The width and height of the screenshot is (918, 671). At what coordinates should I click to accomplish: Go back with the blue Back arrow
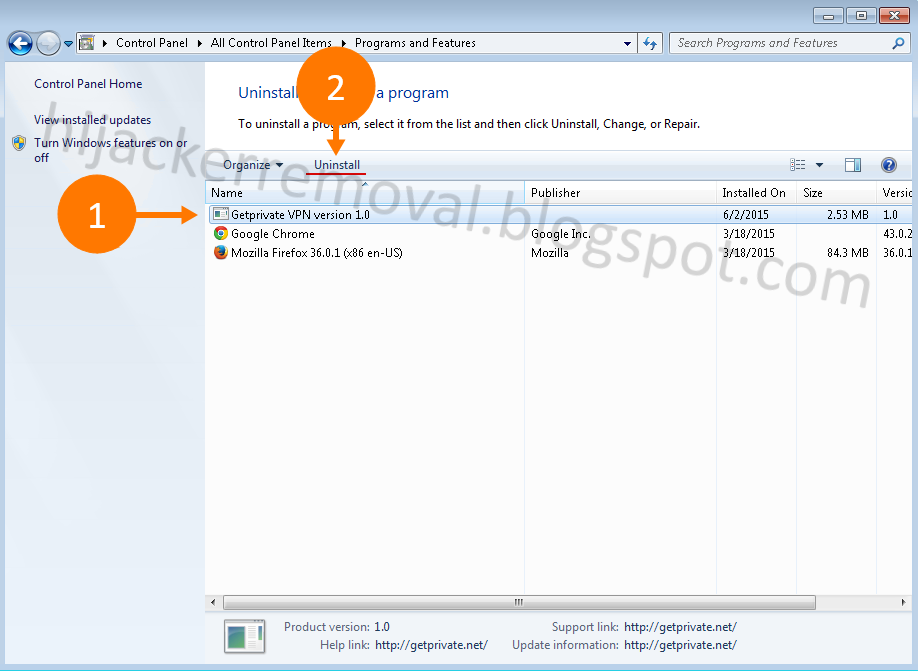coord(20,43)
